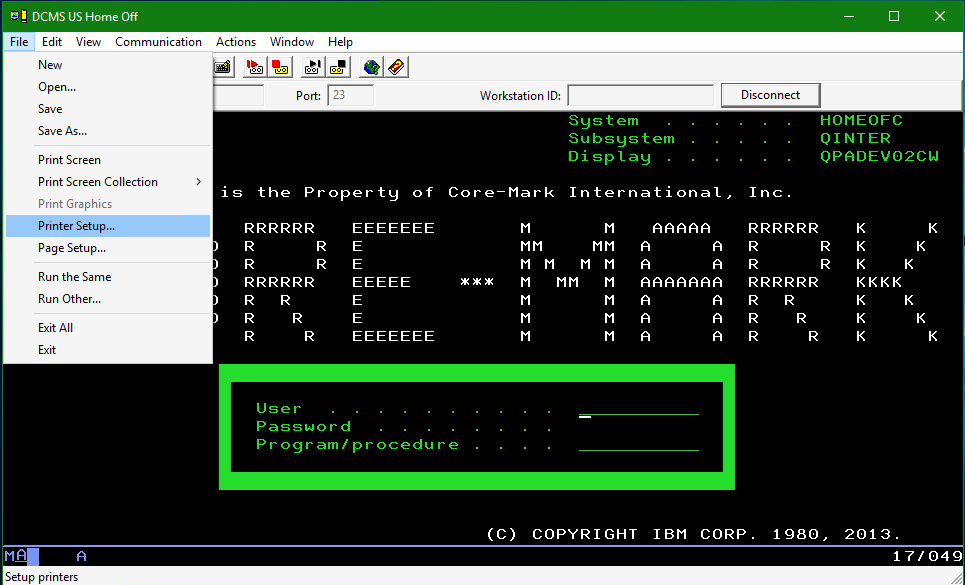Click the display name QPADEV02CW
965x585 pixels.
879,156
